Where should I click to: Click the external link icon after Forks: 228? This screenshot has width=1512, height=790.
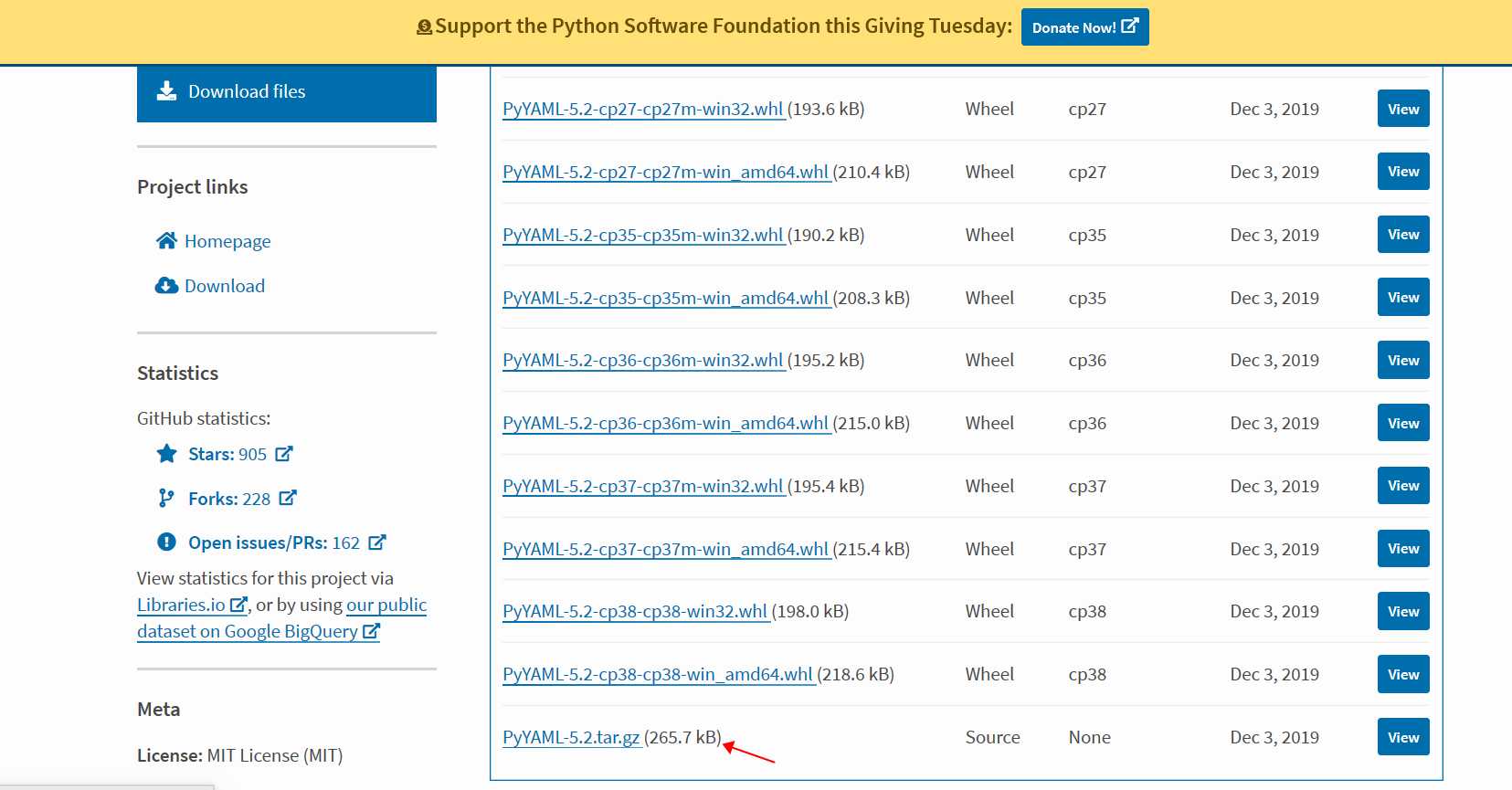pyautogui.click(x=288, y=498)
